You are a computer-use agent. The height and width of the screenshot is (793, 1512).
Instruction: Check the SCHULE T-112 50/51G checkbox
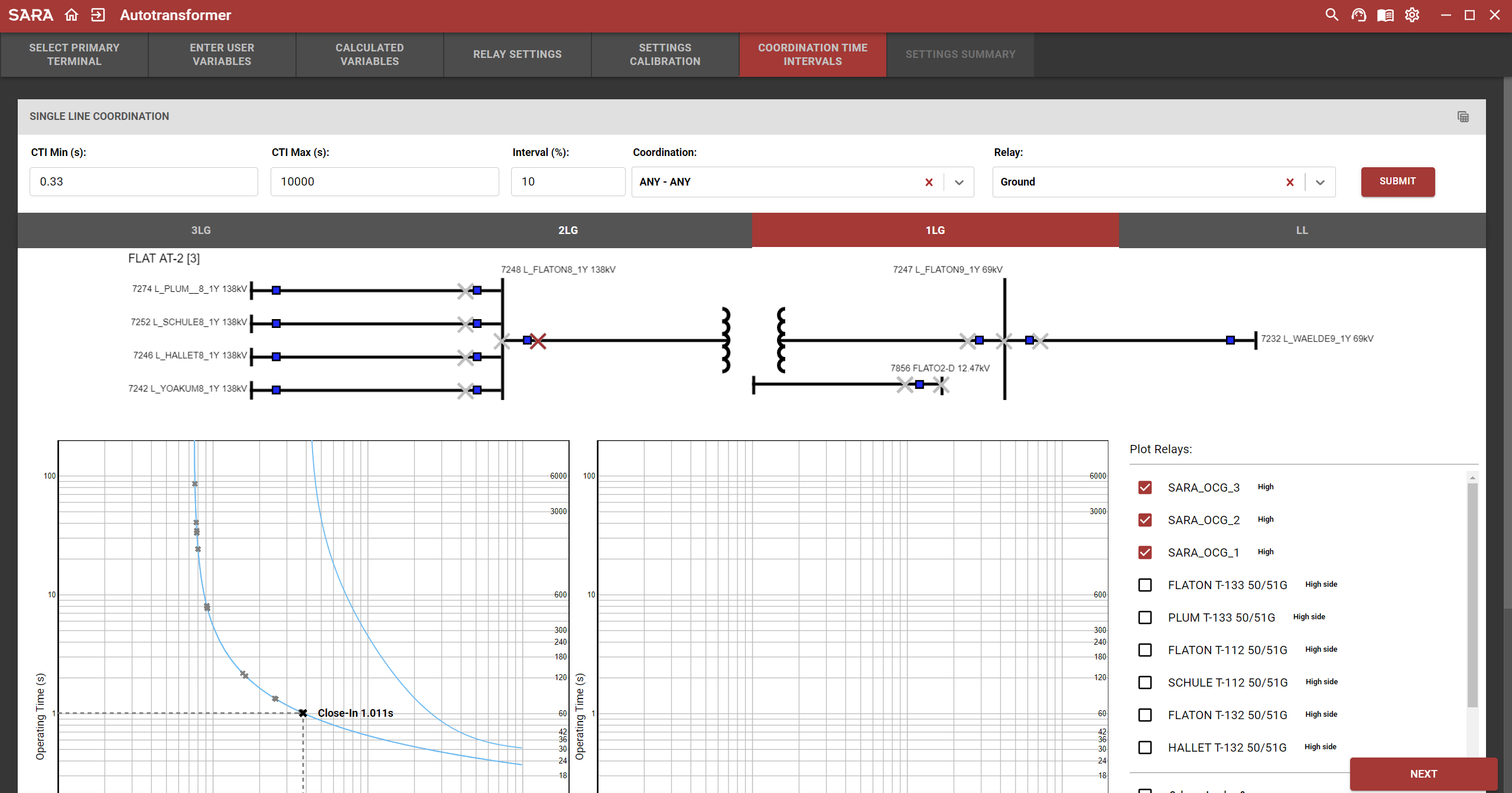pyautogui.click(x=1145, y=682)
